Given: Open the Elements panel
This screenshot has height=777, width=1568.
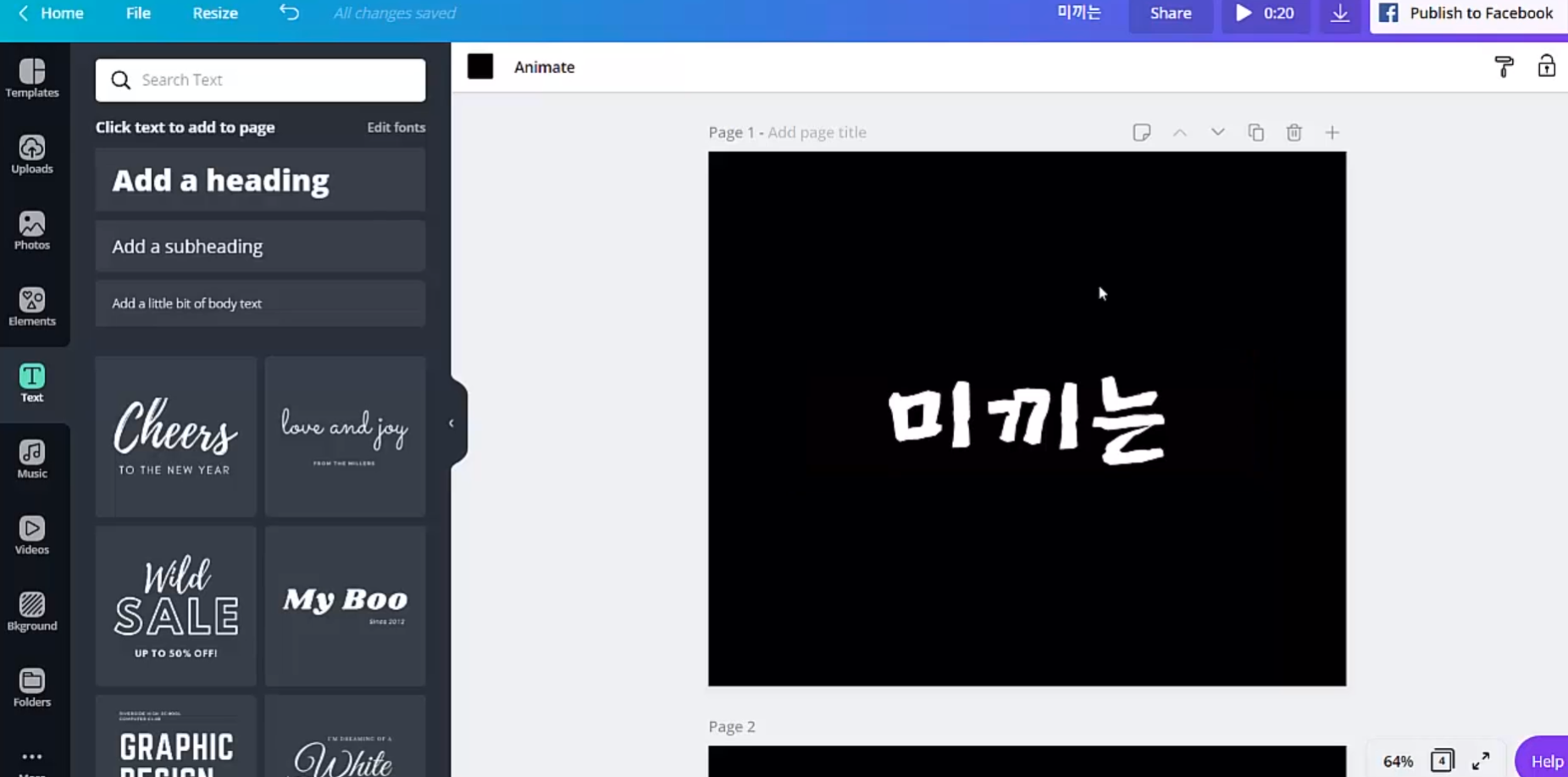Looking at the screenshot, I should pyautogui.click(x=32, y=308).
